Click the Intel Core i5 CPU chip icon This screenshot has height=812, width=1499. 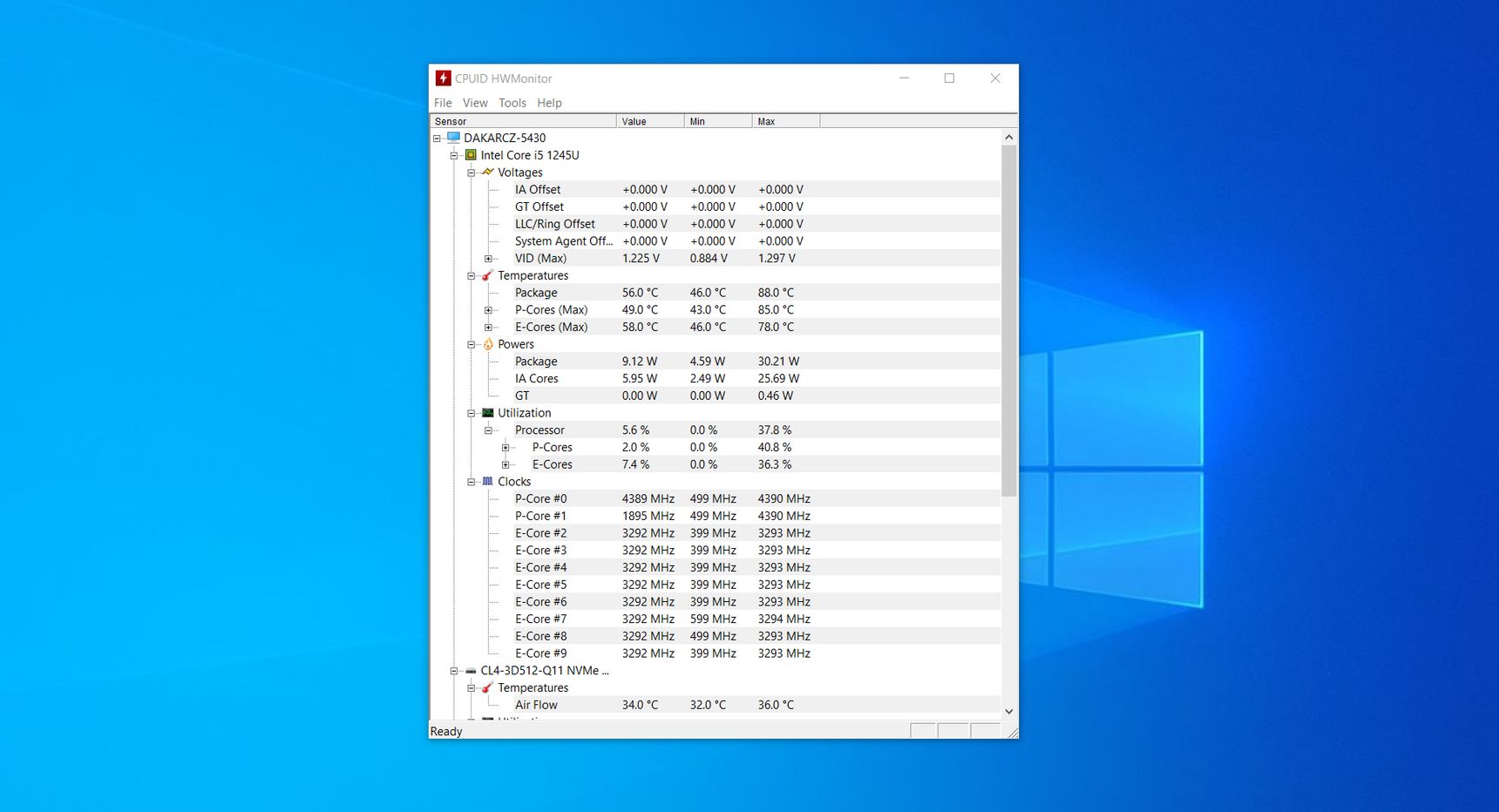(x=471, y=155)
